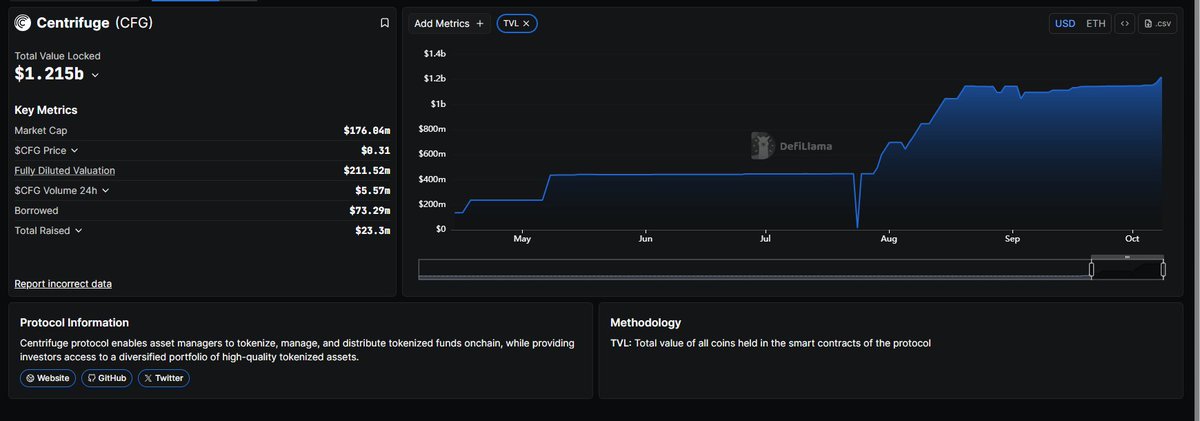Click the Aug label on chart axis
The image size is (1200, 421).
889,240
